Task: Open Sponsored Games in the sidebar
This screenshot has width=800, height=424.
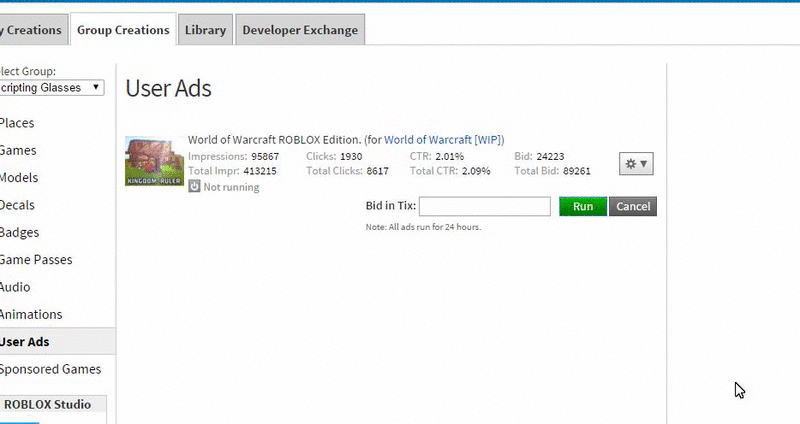Action: pos(50,369)
